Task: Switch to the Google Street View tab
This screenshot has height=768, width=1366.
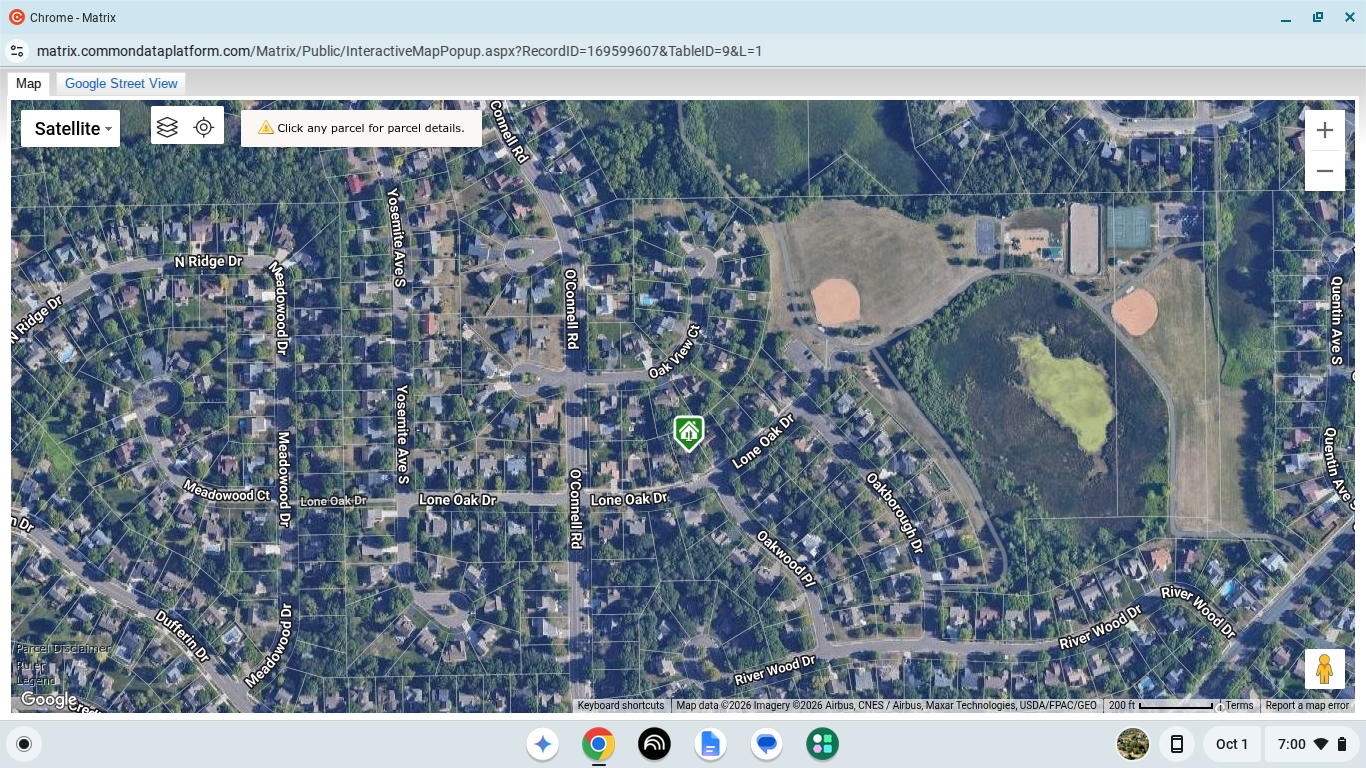Action: (x=121, y=83)
